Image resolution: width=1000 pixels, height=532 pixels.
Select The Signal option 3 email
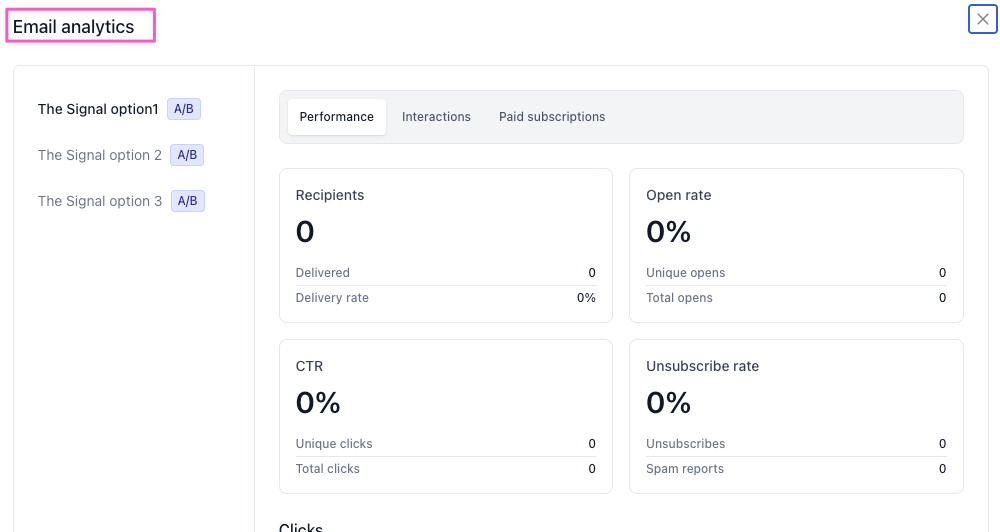[100, 201]
